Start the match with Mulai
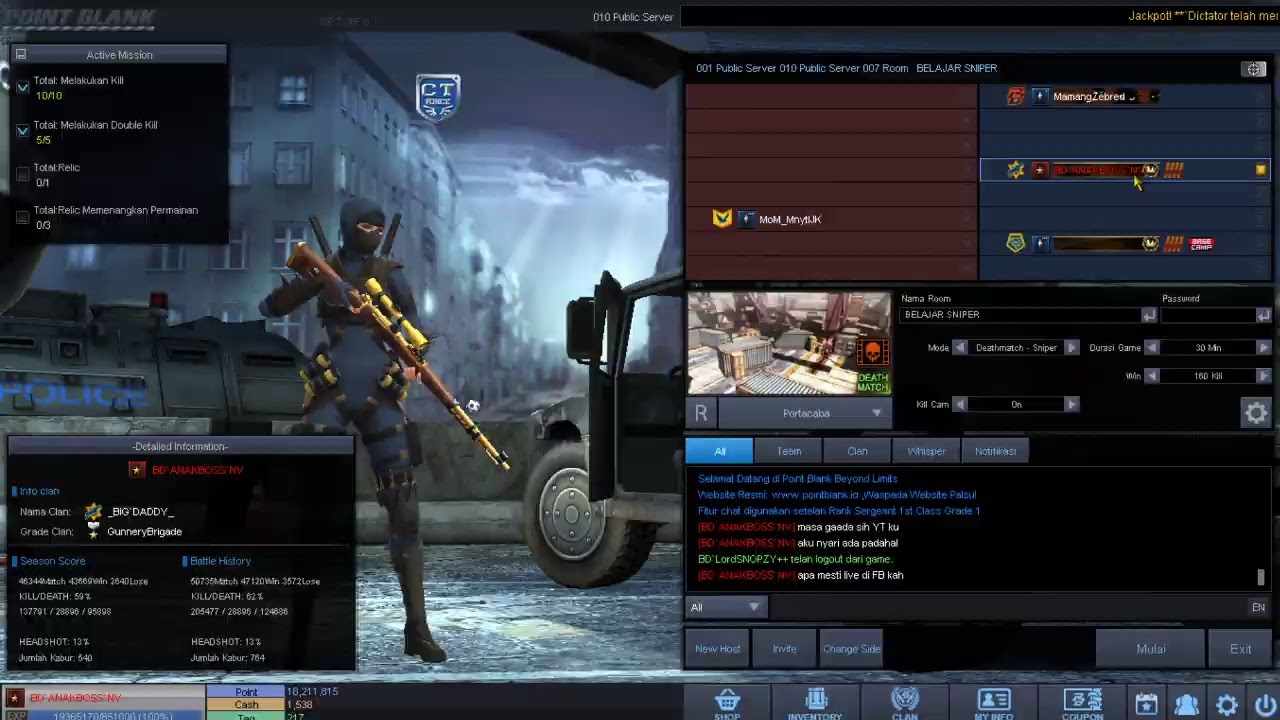The image size is (1280, 720). pyautogui.click(x=1151, y=649)
